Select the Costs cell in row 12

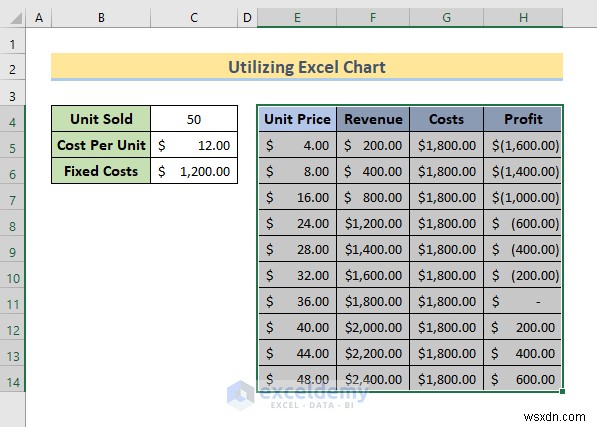446,327
